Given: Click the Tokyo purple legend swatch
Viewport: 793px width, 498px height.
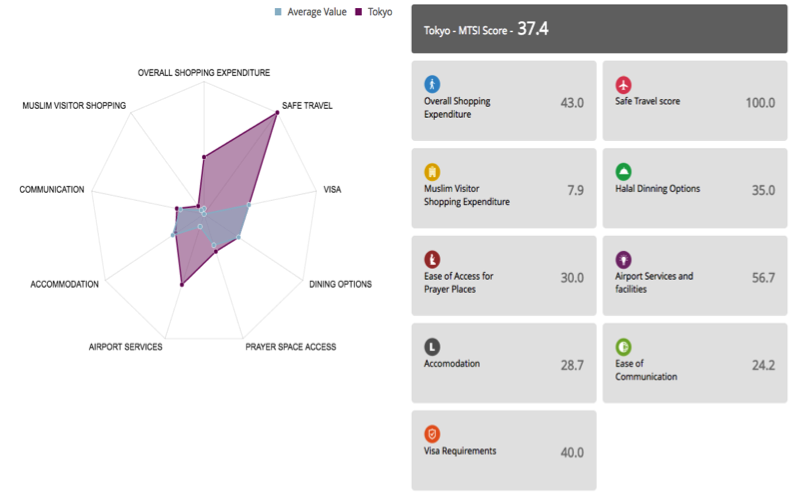Looking at the screenshot, I should pos(358,12).
